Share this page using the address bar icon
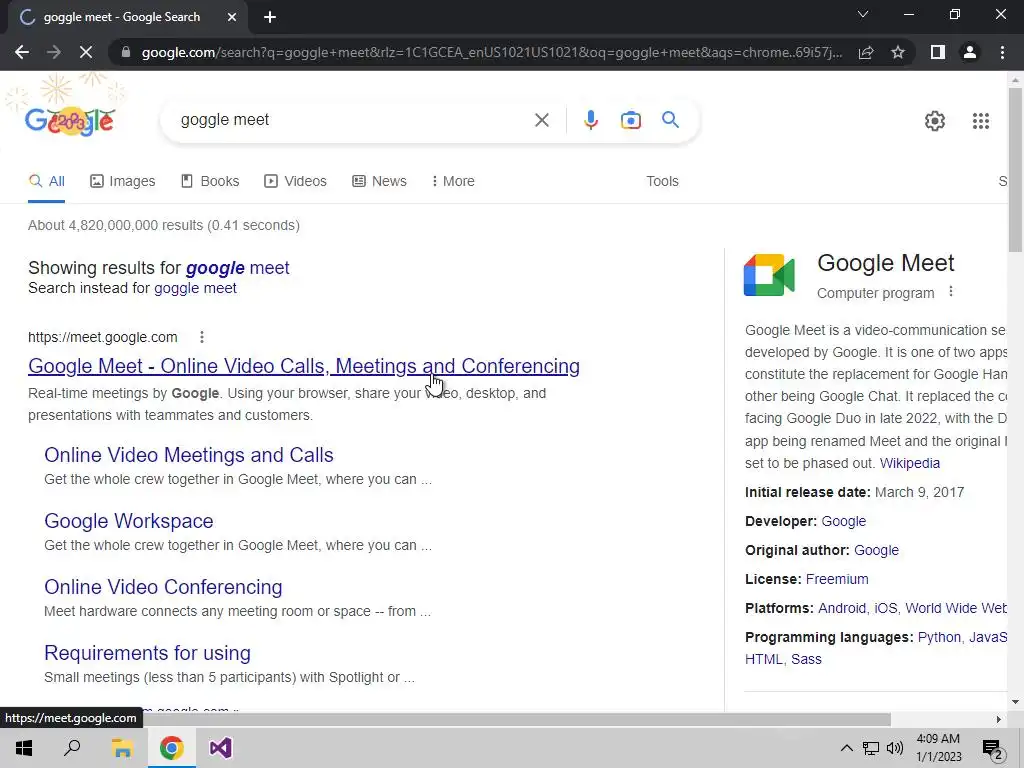Viewport: 1024px width, 768px height. pyautogui.click(x=866, y=52)
